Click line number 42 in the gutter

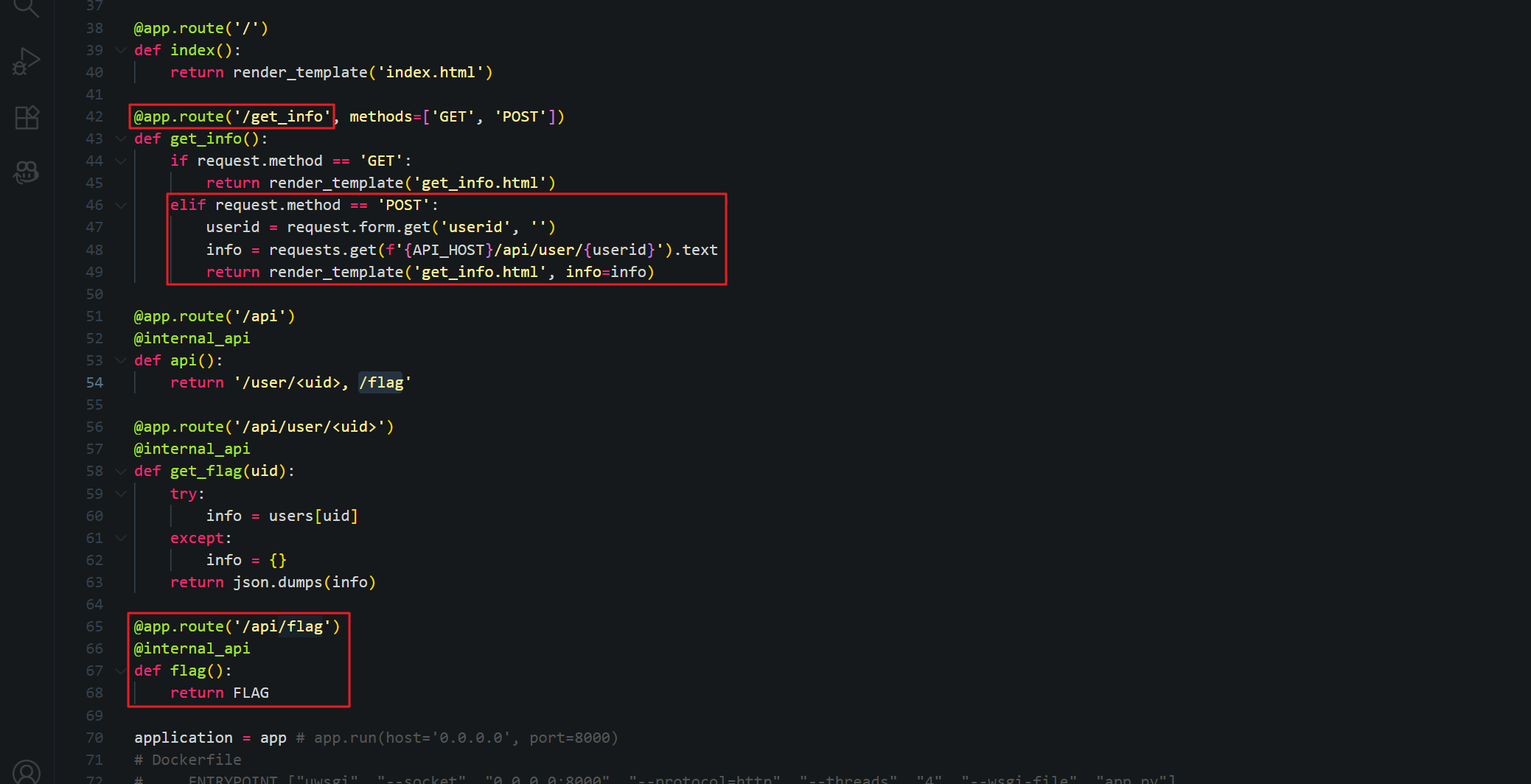tap(94, 116)
